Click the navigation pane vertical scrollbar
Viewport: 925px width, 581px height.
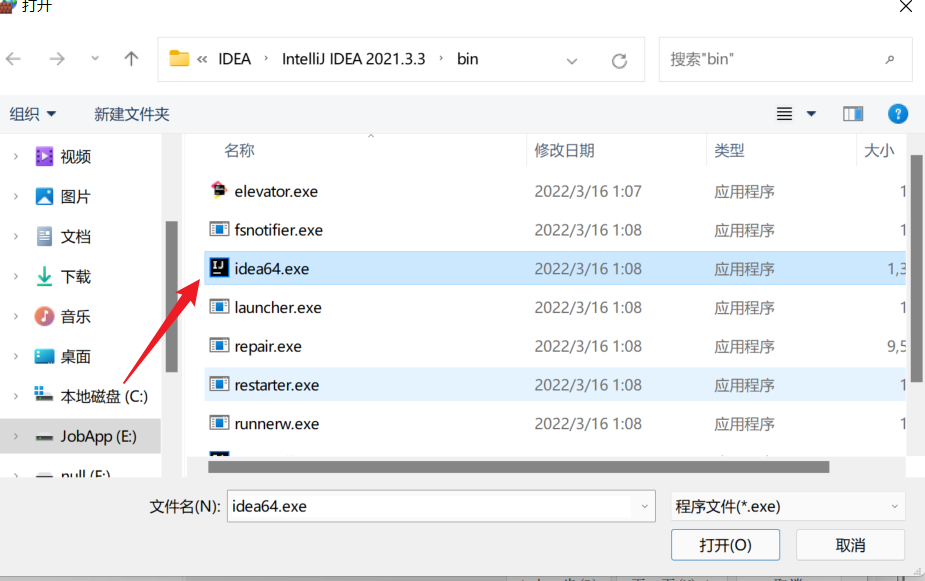[172, 297]
